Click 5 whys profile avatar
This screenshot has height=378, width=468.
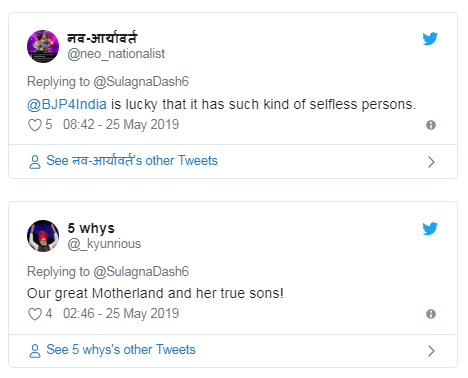point(43,236)
